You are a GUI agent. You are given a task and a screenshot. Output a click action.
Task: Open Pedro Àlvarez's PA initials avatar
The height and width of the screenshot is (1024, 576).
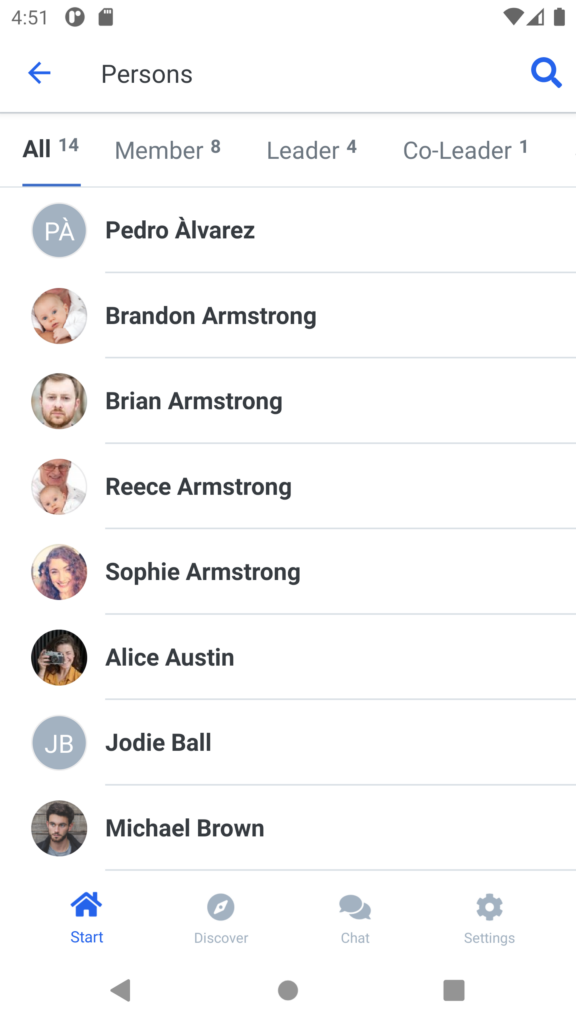pos(59,231)
